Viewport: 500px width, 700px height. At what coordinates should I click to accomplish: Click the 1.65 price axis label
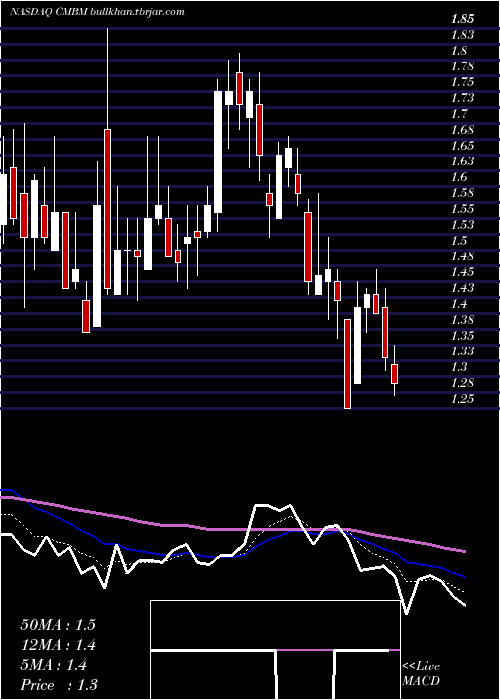click(x=462, y=146)
